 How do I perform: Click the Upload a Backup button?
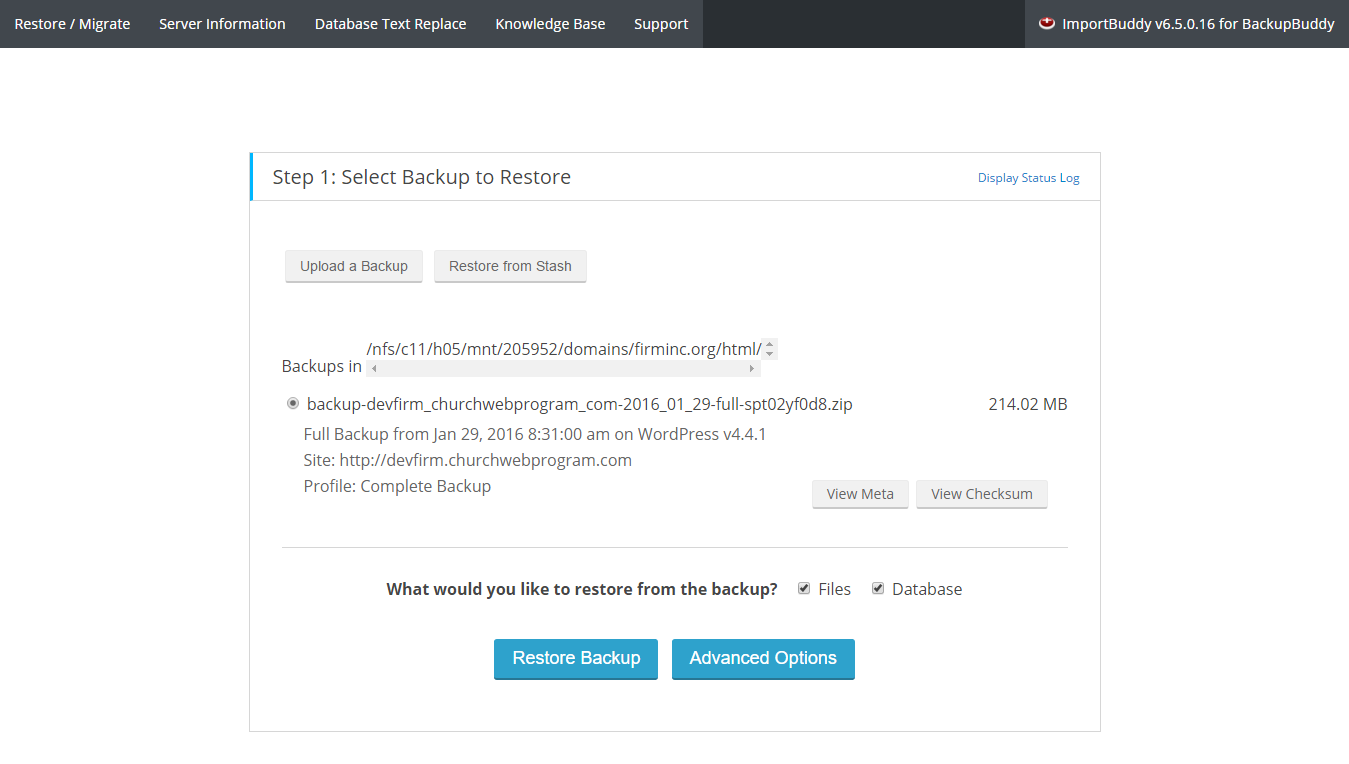point(354,266)
